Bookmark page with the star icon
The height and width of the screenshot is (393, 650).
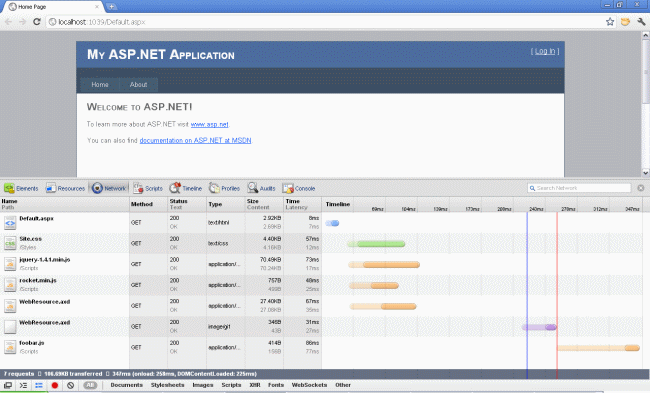[x=610, y=22]
